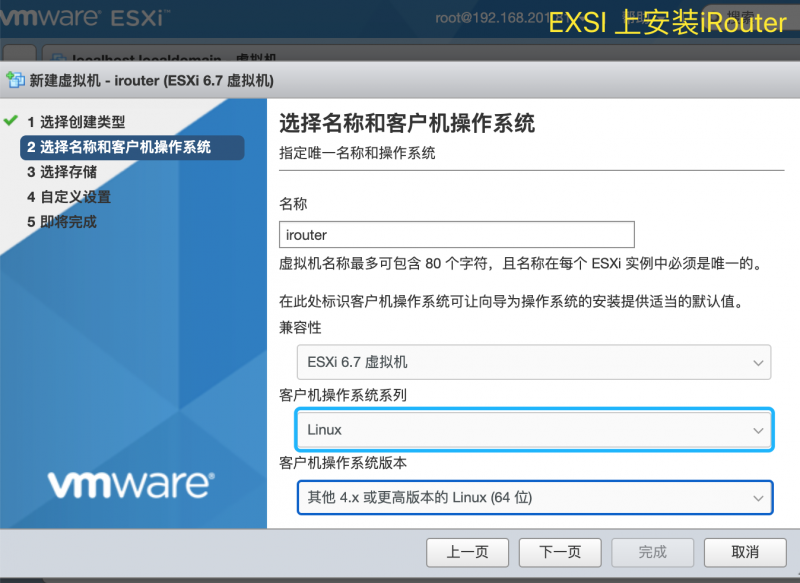Image resolution: width=800 pixels, height=583 pixels.
Task: Click the new virtual machine icon in dialog title
Action: [x=15, y=80]
